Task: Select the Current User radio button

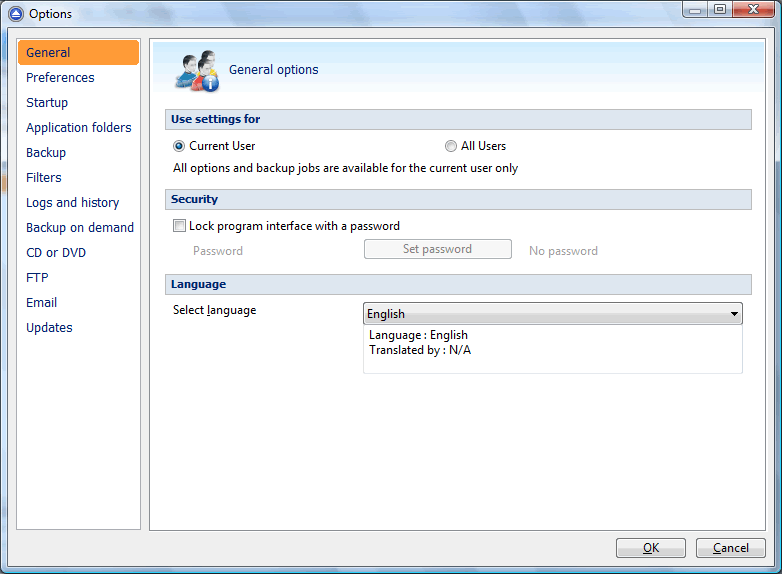Action: point(179,146)
